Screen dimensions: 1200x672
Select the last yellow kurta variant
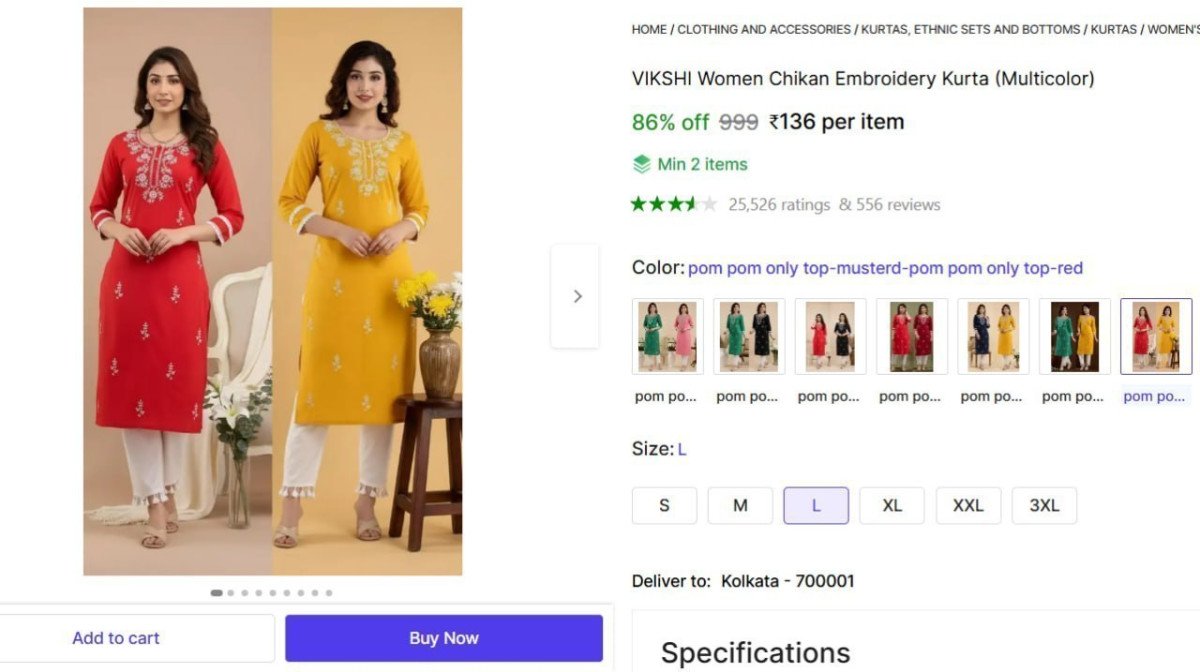pos(1155,336)
